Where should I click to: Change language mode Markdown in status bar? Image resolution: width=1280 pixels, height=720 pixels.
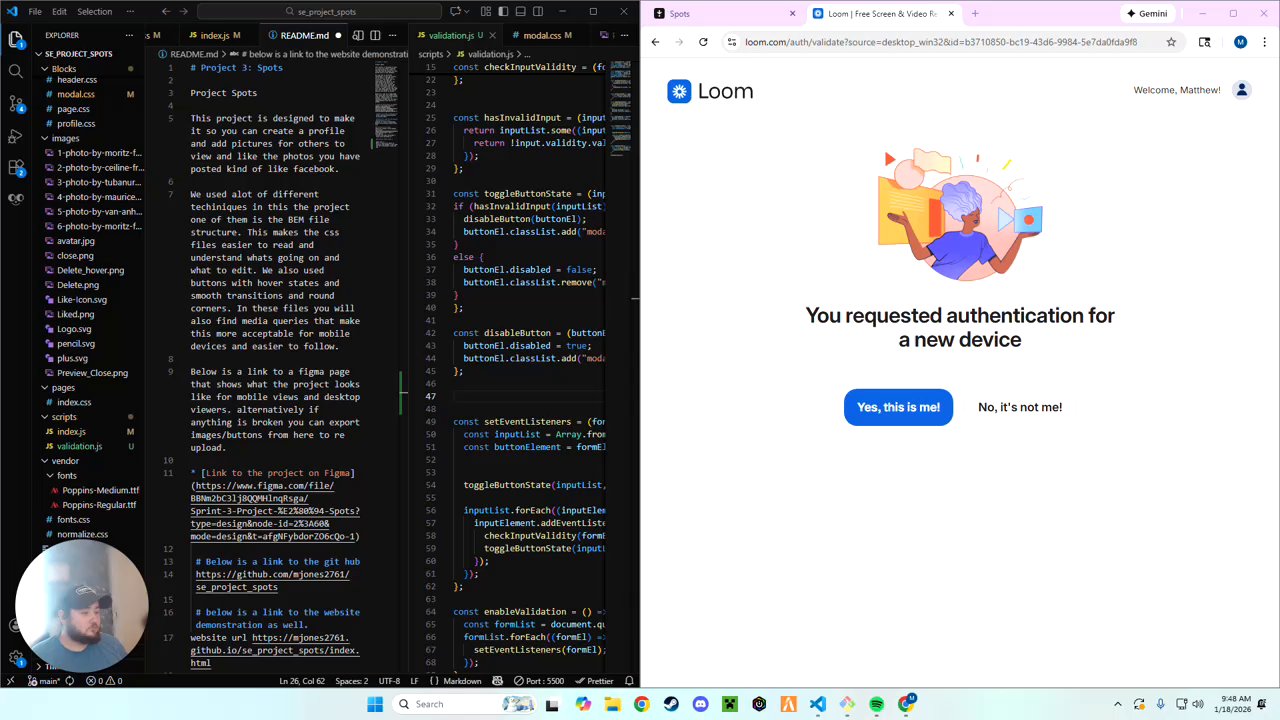[x=462, y=681]
